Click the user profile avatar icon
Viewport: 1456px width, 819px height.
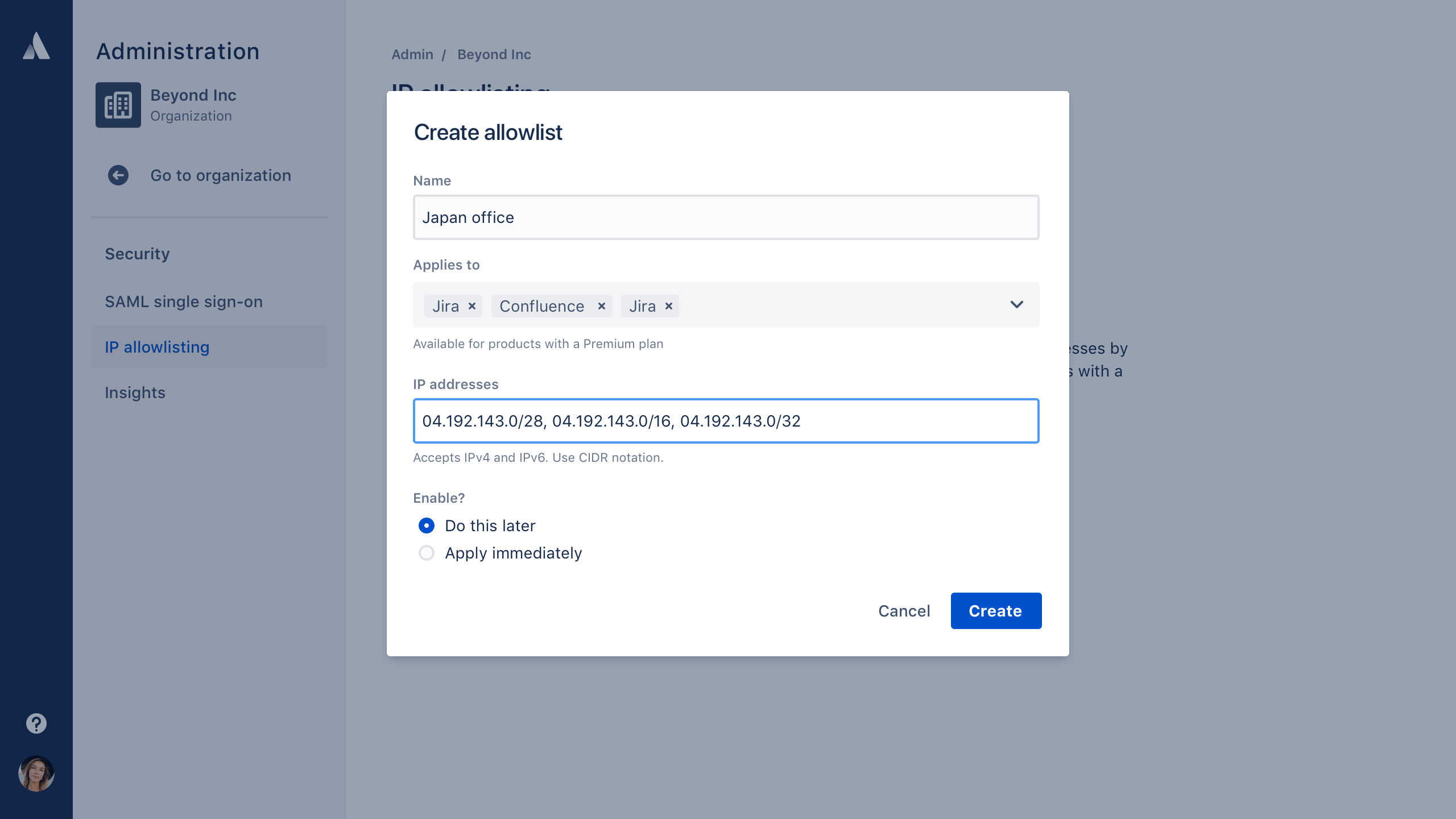pyautogui.click(x=36, y=773)
